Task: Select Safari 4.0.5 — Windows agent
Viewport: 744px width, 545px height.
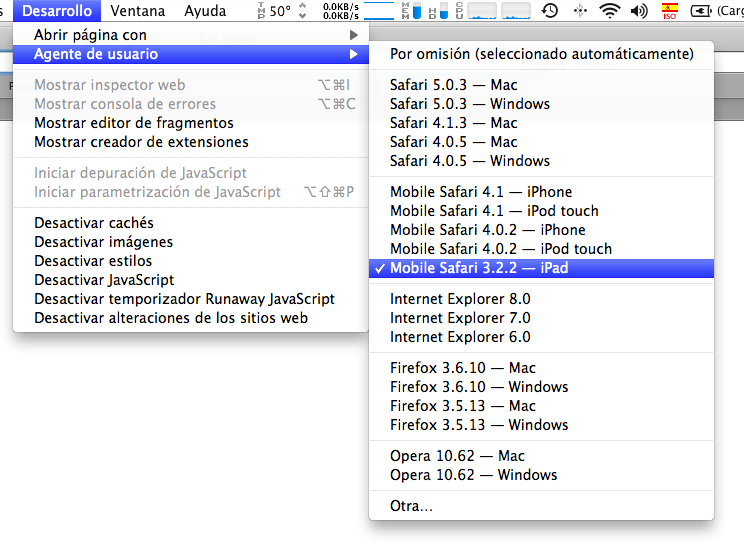Action: (541, 161)
